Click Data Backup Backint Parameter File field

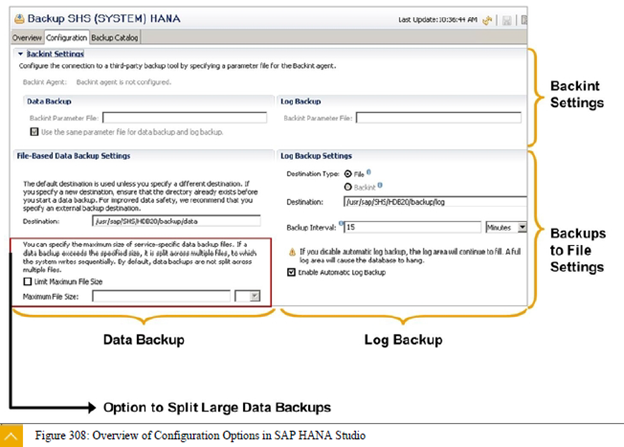click(x=185, y=117)
